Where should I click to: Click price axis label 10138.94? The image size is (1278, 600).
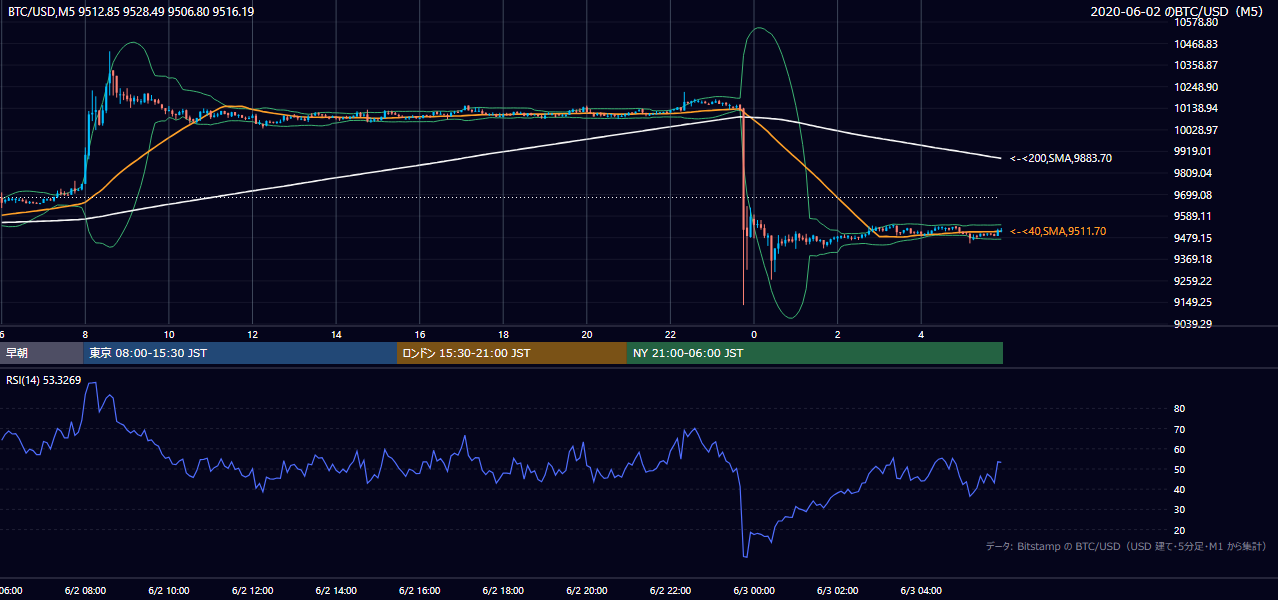pyautogui.click(x=1196, y=108)
